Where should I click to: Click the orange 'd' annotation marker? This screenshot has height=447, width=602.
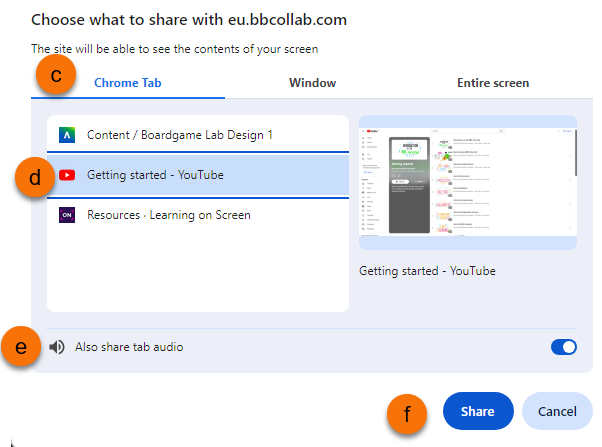(x=36, y=178)
